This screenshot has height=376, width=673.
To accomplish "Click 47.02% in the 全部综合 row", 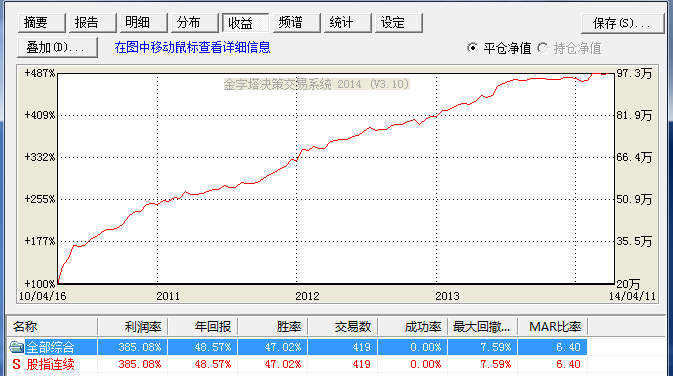I will point(282,347).
